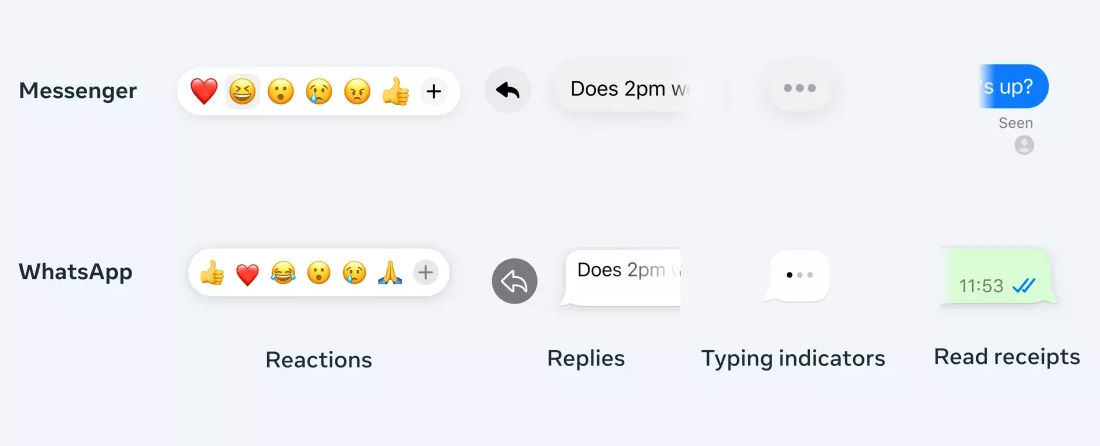Image resolution: width=1100 pixels, height=446 pixels.
Task: Choose the crying emoji in Messenger reactions
Action: [319, 92]
